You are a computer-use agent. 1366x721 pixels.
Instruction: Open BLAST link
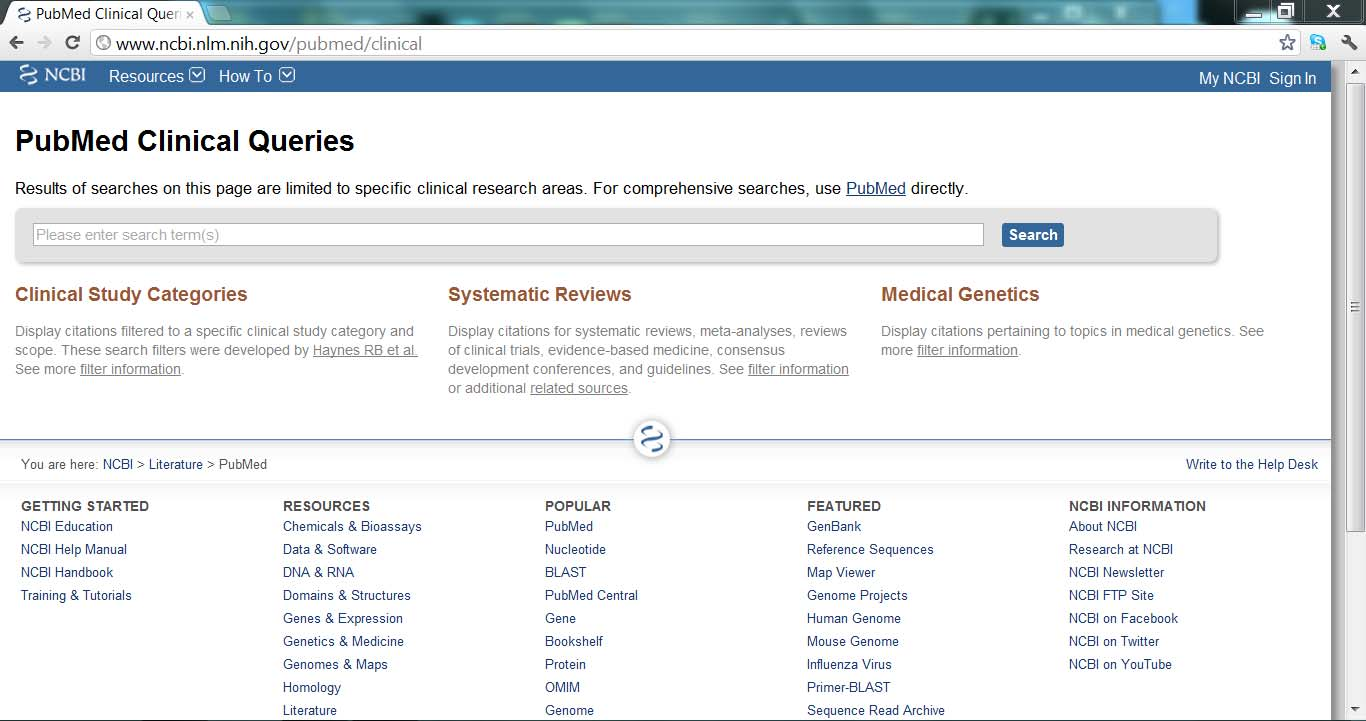point(566,572)
